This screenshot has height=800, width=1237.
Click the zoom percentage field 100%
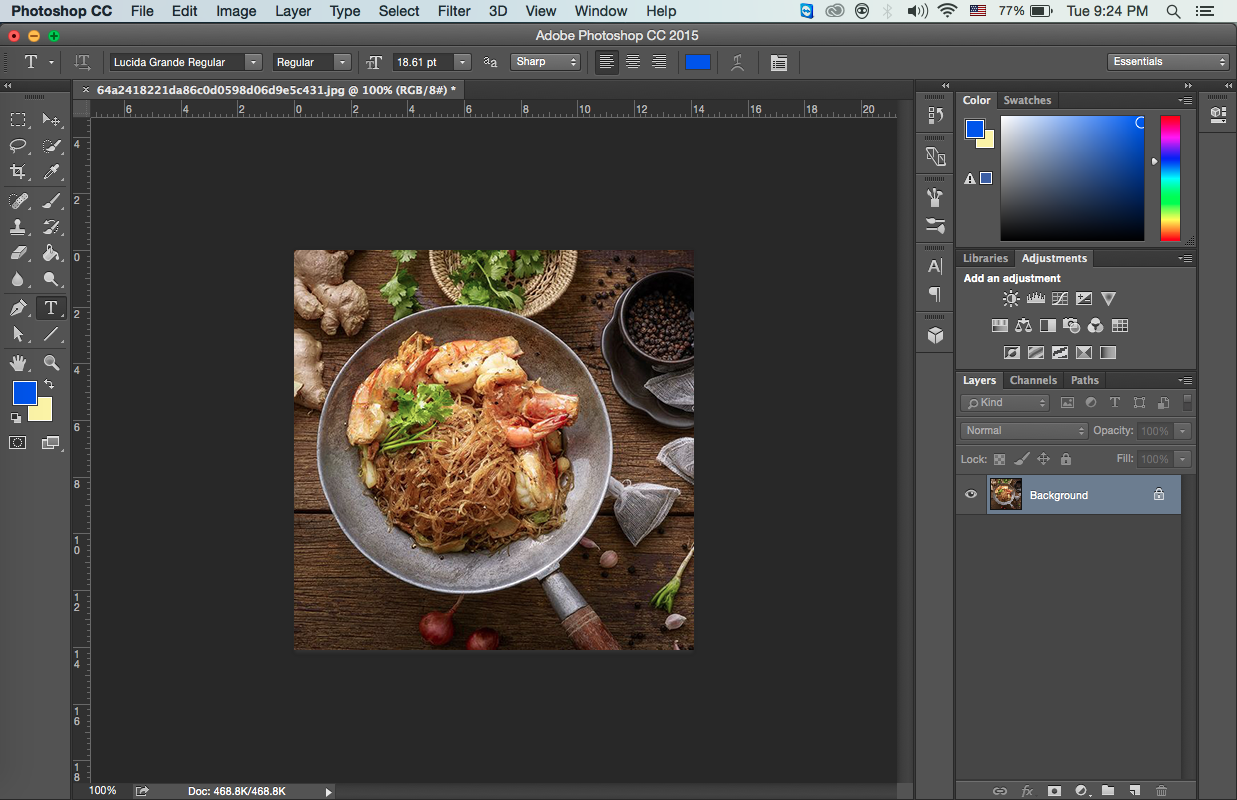(x=102, y=791)
